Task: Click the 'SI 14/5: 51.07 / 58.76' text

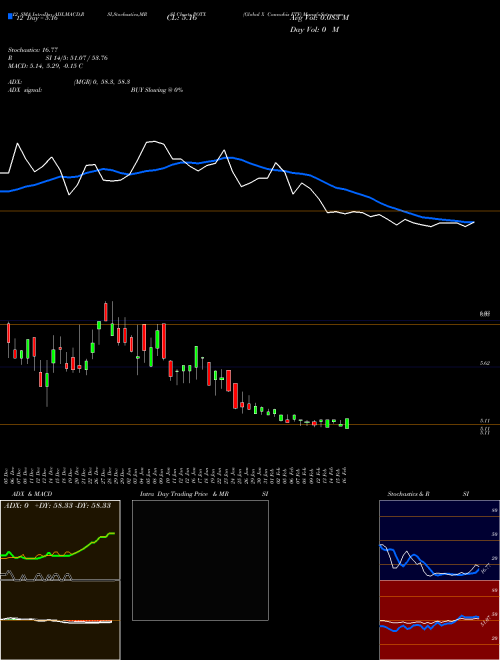Action: pos(77,58)
